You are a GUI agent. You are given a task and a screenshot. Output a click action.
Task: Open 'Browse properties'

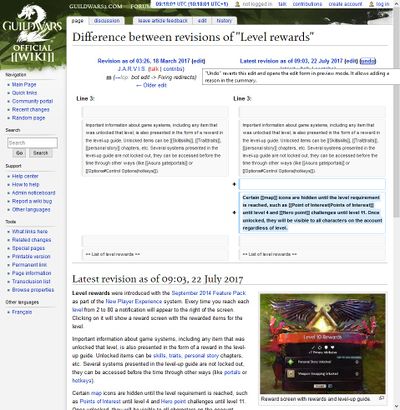click(33, 290)
